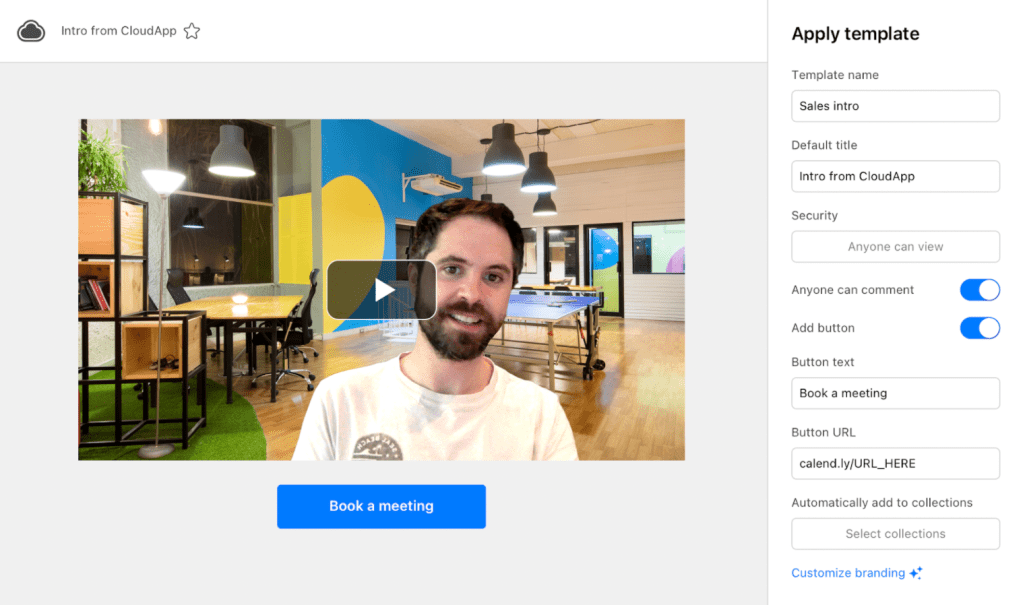1023x605 pixels.
Task: Play the video using the play button
Action: point(382,290)
